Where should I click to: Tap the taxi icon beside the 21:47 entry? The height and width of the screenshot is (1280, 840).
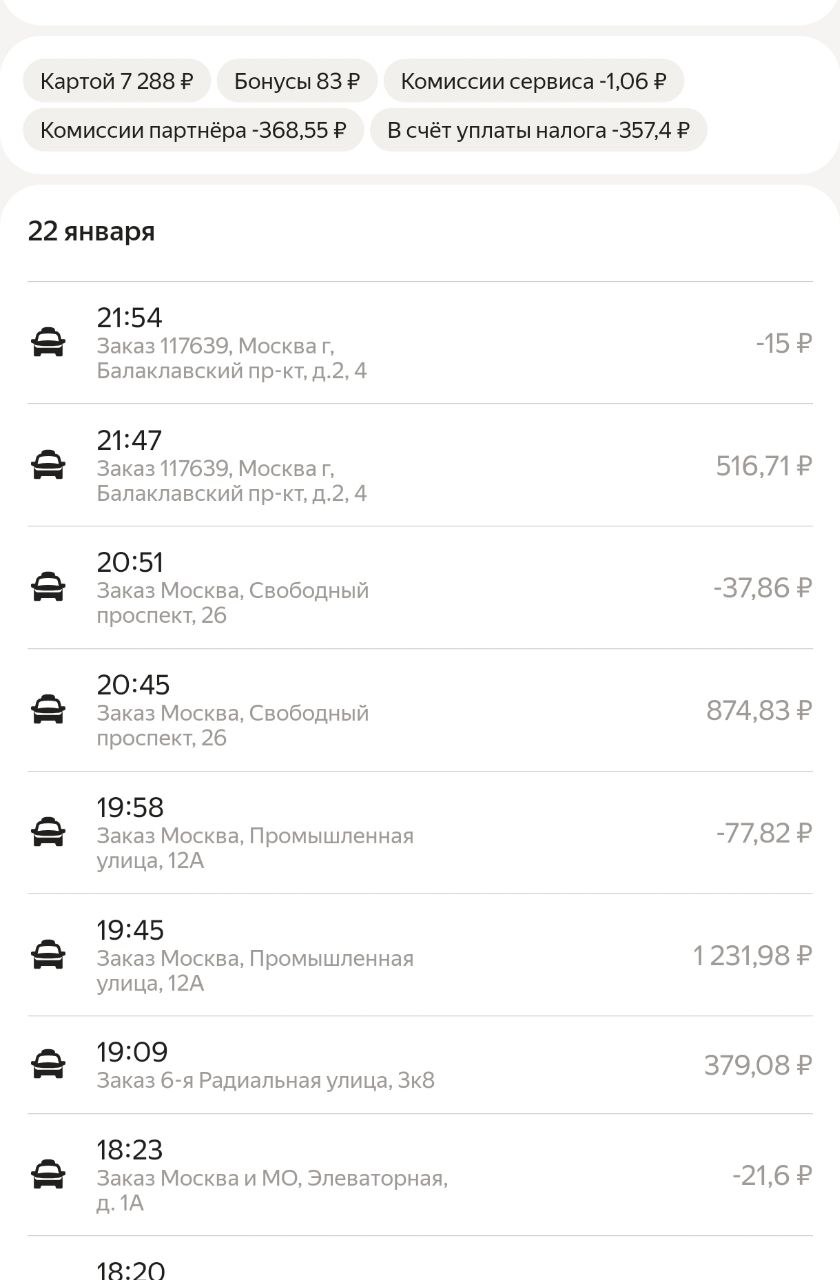click(48, 466)
